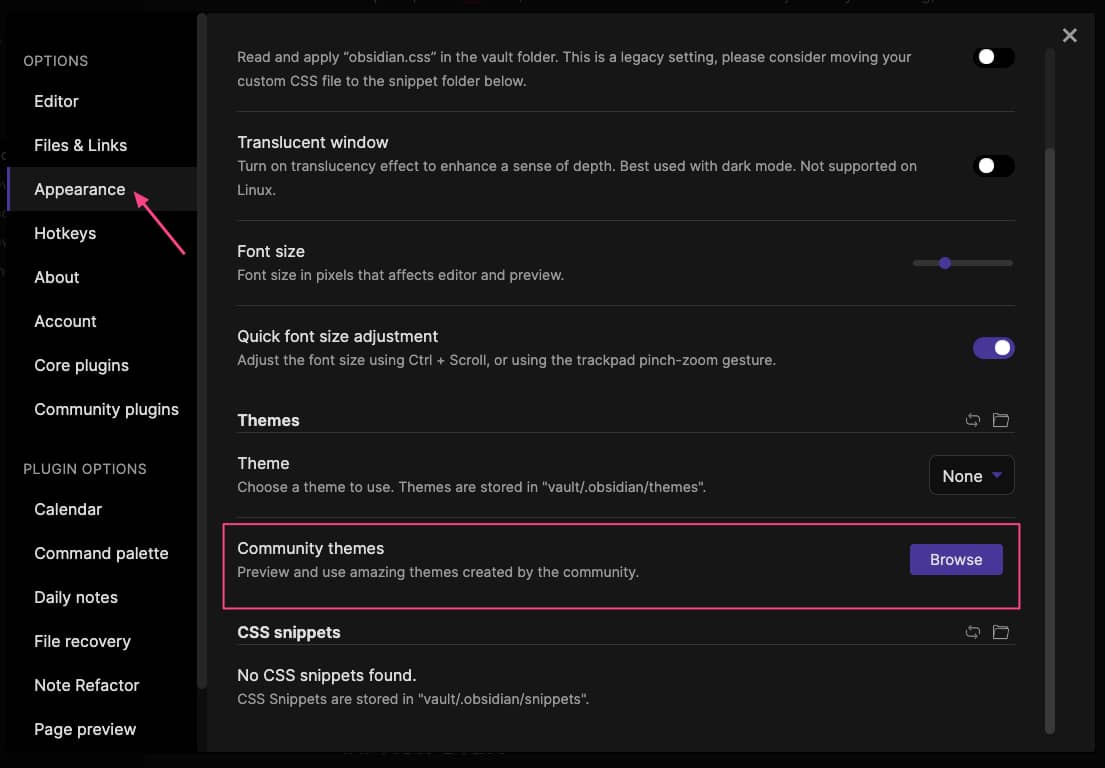The image size is (1105, 768).
Task: Click the sidebar scrollbar
Action: pyautogui.click(x=202, y=351)
